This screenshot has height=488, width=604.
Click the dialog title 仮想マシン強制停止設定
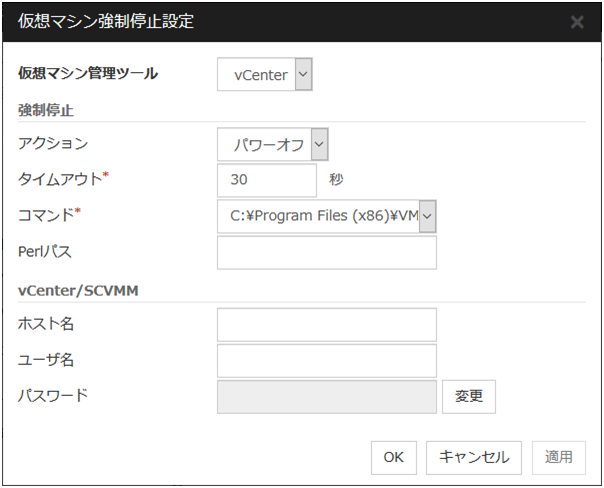(106, 22)
